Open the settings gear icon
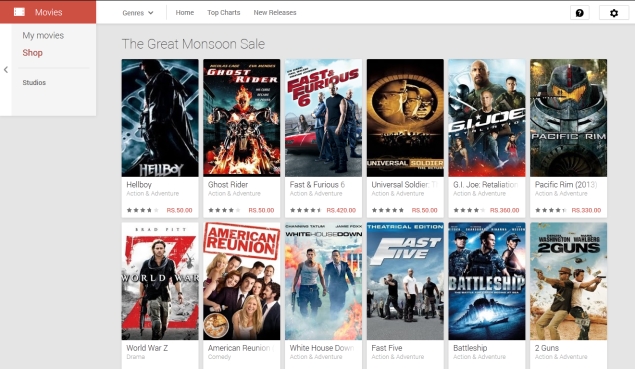The height and width of the screenshot is (369, 635). tap(614, 13)
